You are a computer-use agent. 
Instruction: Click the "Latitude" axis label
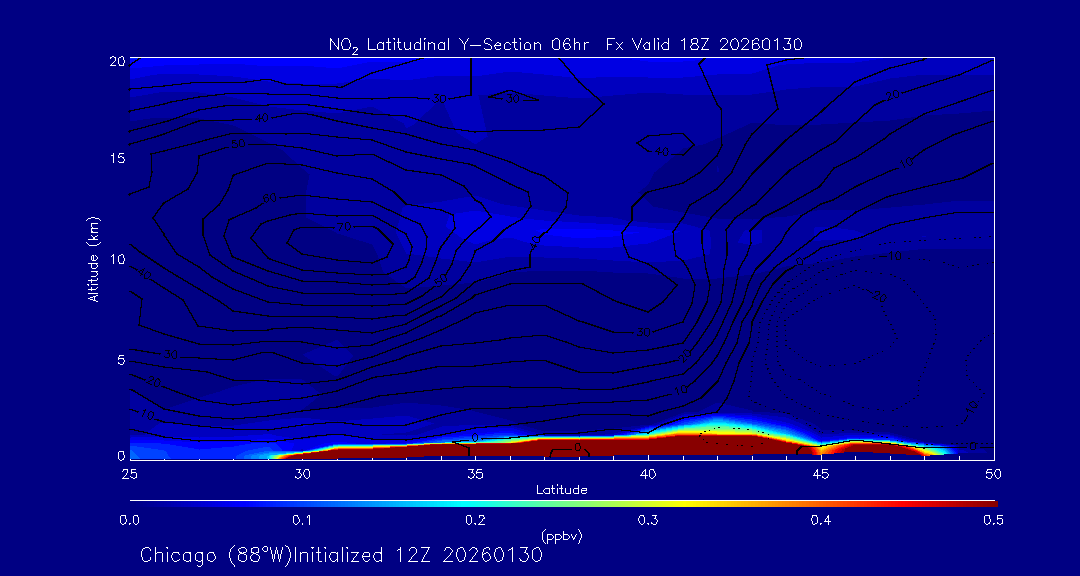click(562, 490)
